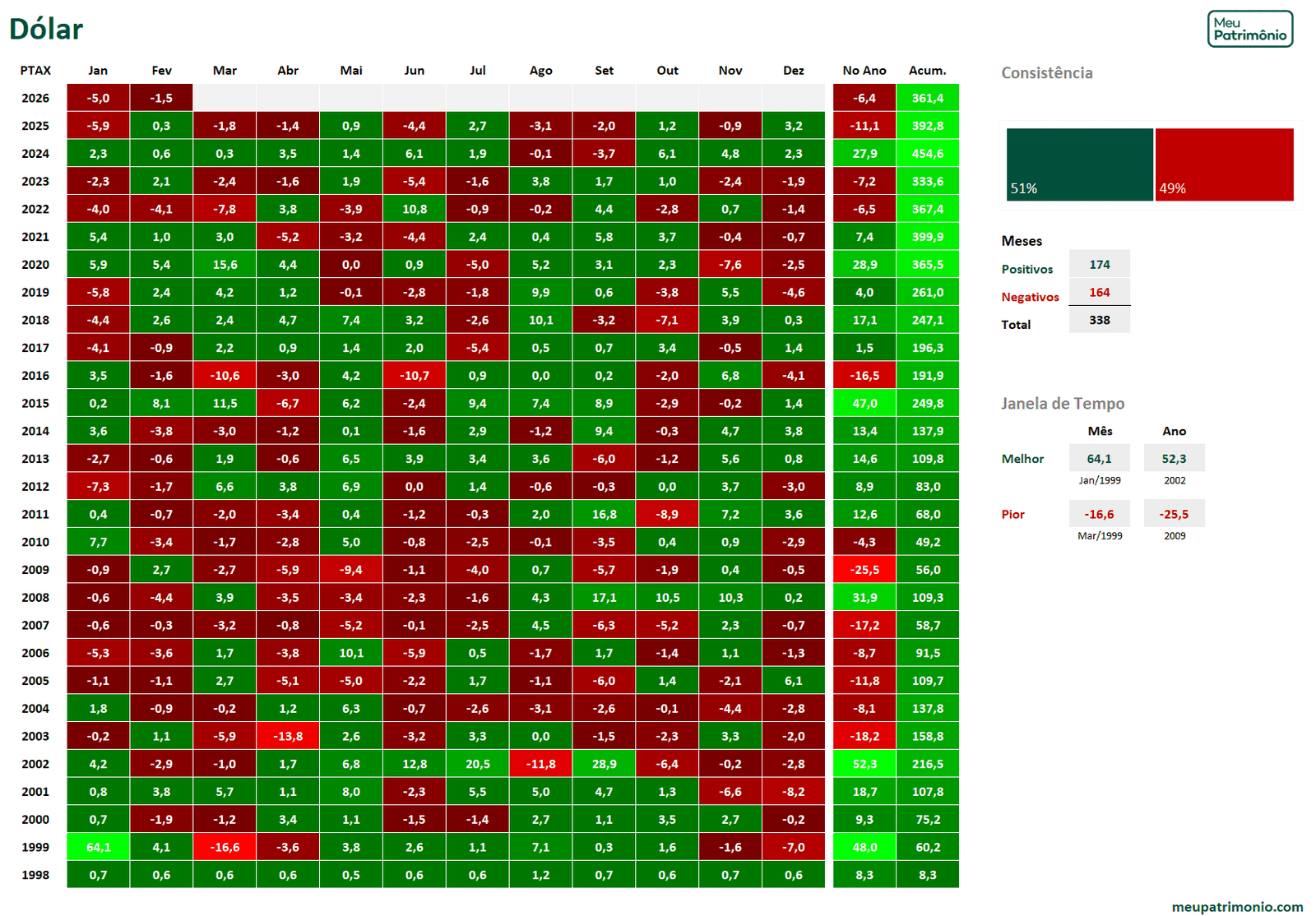Click the Janela de Tempo heading
Screen dimensions: 1316x916
point(1062,404)
